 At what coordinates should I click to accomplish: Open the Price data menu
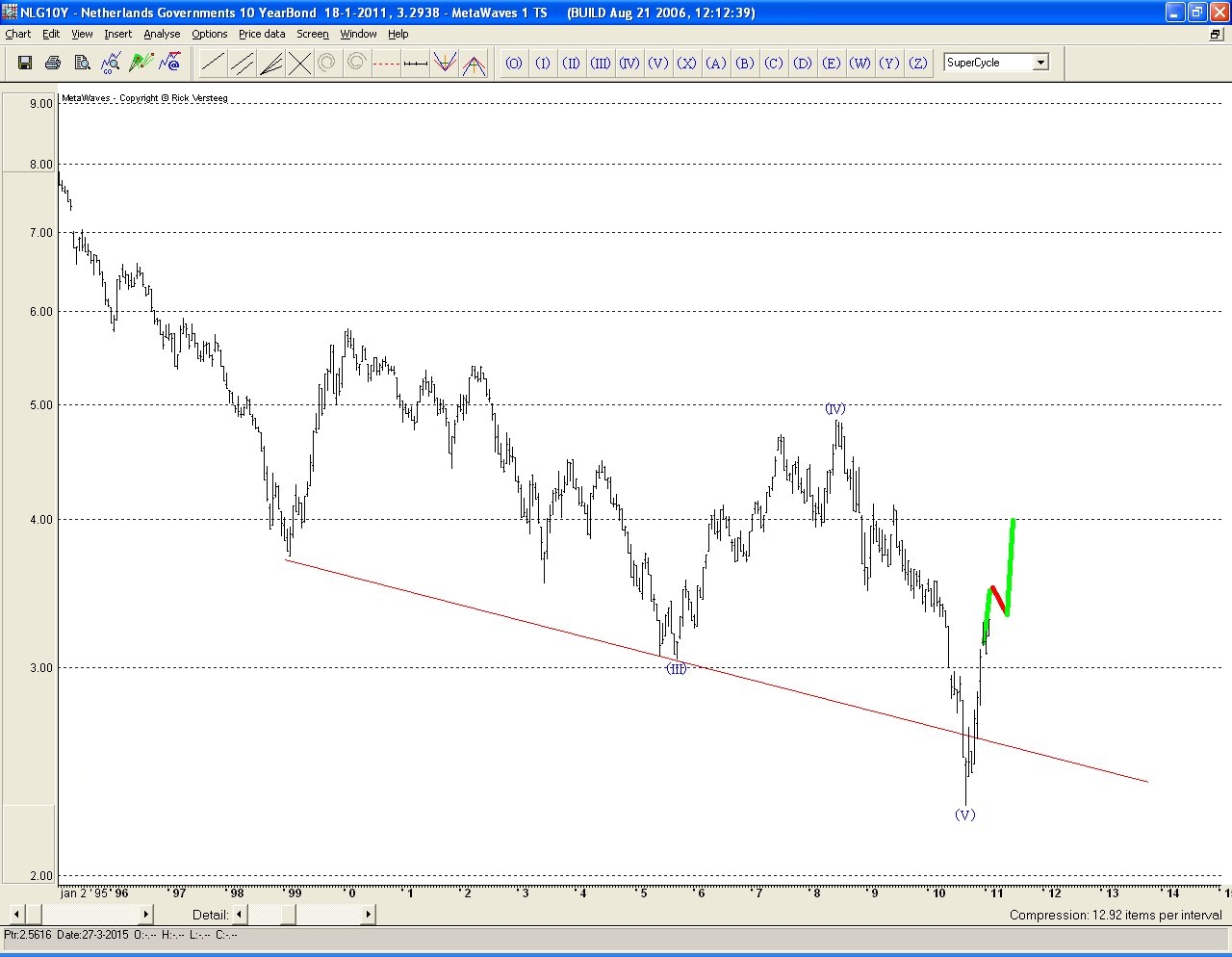pyautogui.click(x=262, y=34)
